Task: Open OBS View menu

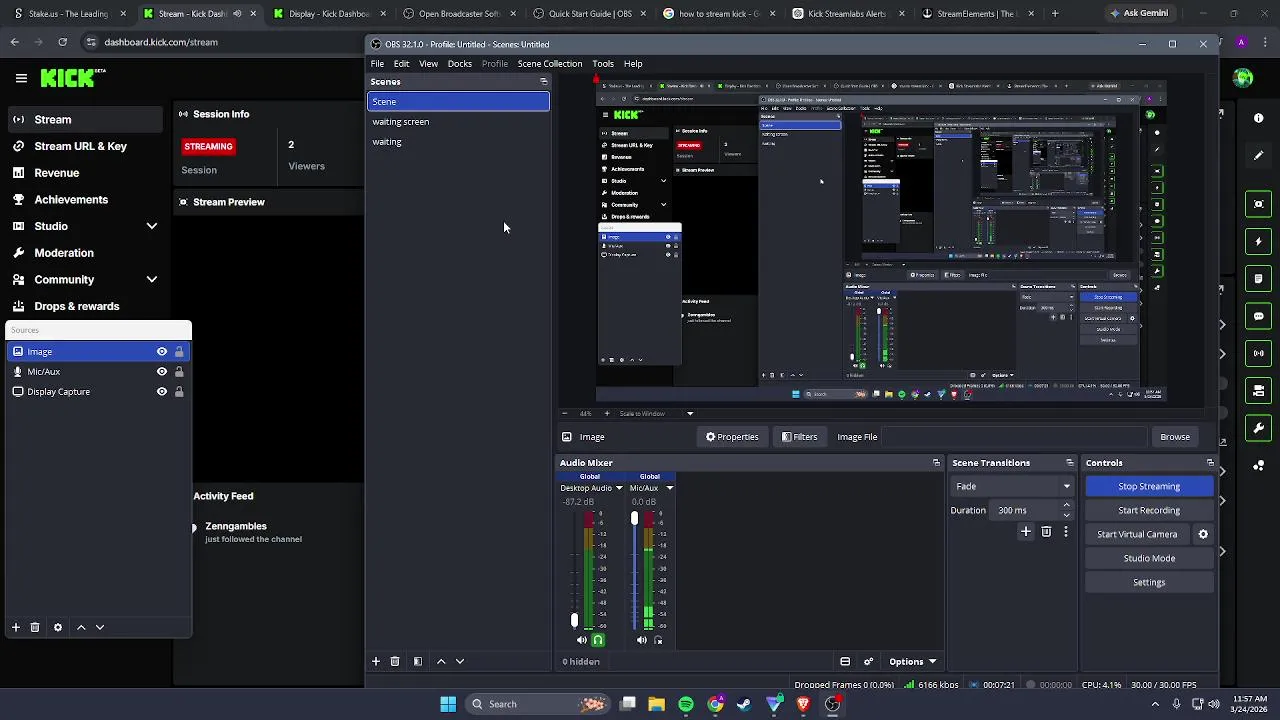Action: pos(428,64)
